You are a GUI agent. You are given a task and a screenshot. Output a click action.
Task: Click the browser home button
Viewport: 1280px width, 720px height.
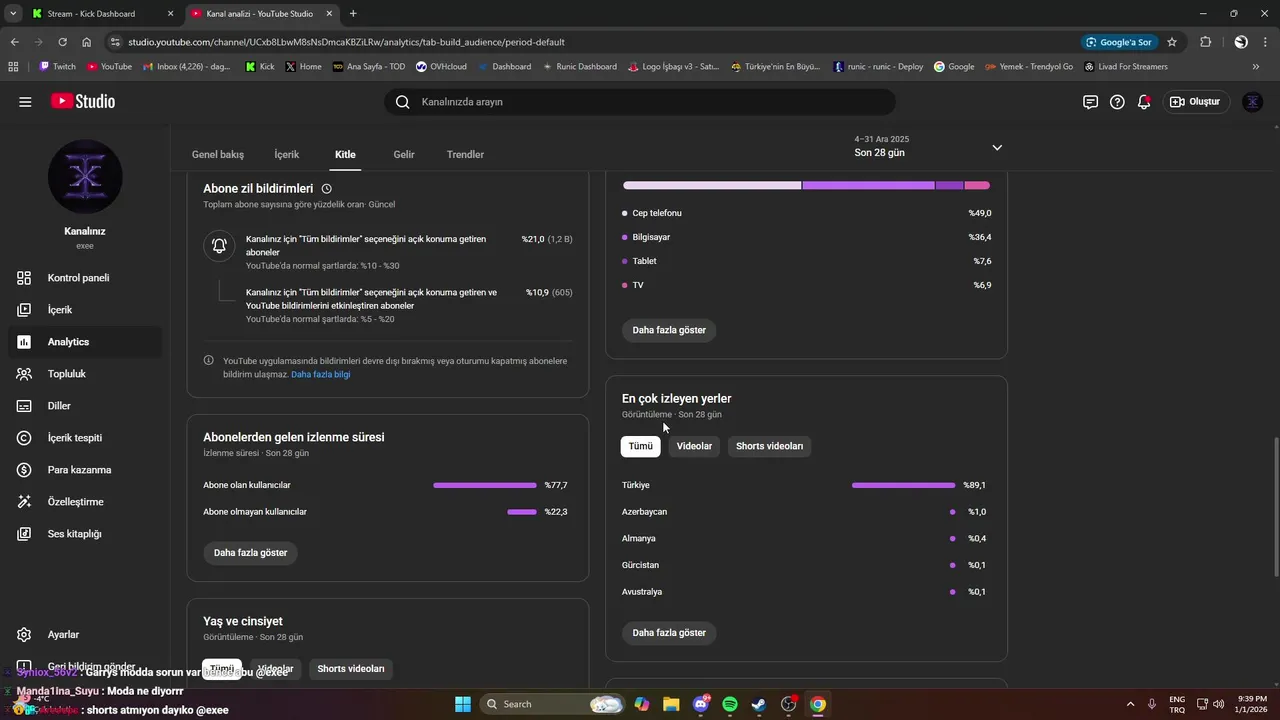pos(87,42)
